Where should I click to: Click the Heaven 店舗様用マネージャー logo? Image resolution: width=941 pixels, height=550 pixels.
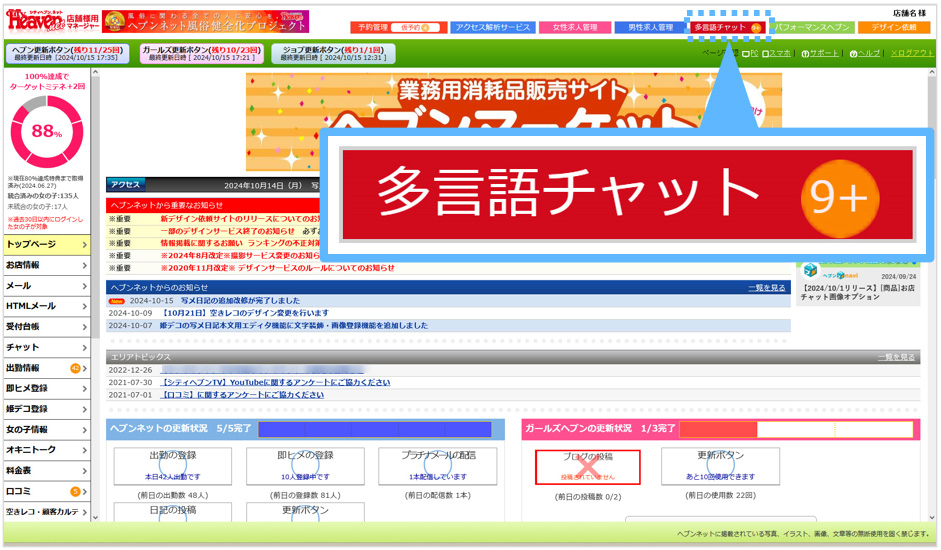point(50,21)
